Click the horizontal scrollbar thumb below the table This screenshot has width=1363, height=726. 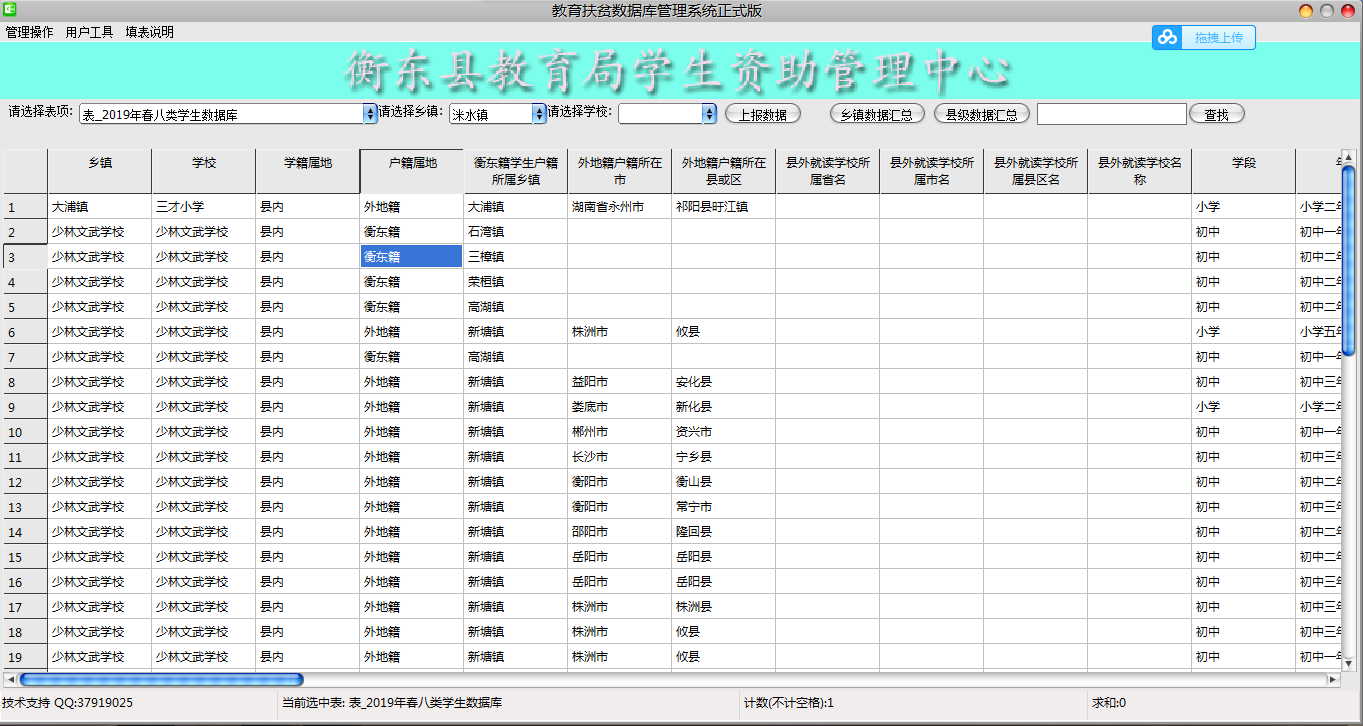(161, 680)
